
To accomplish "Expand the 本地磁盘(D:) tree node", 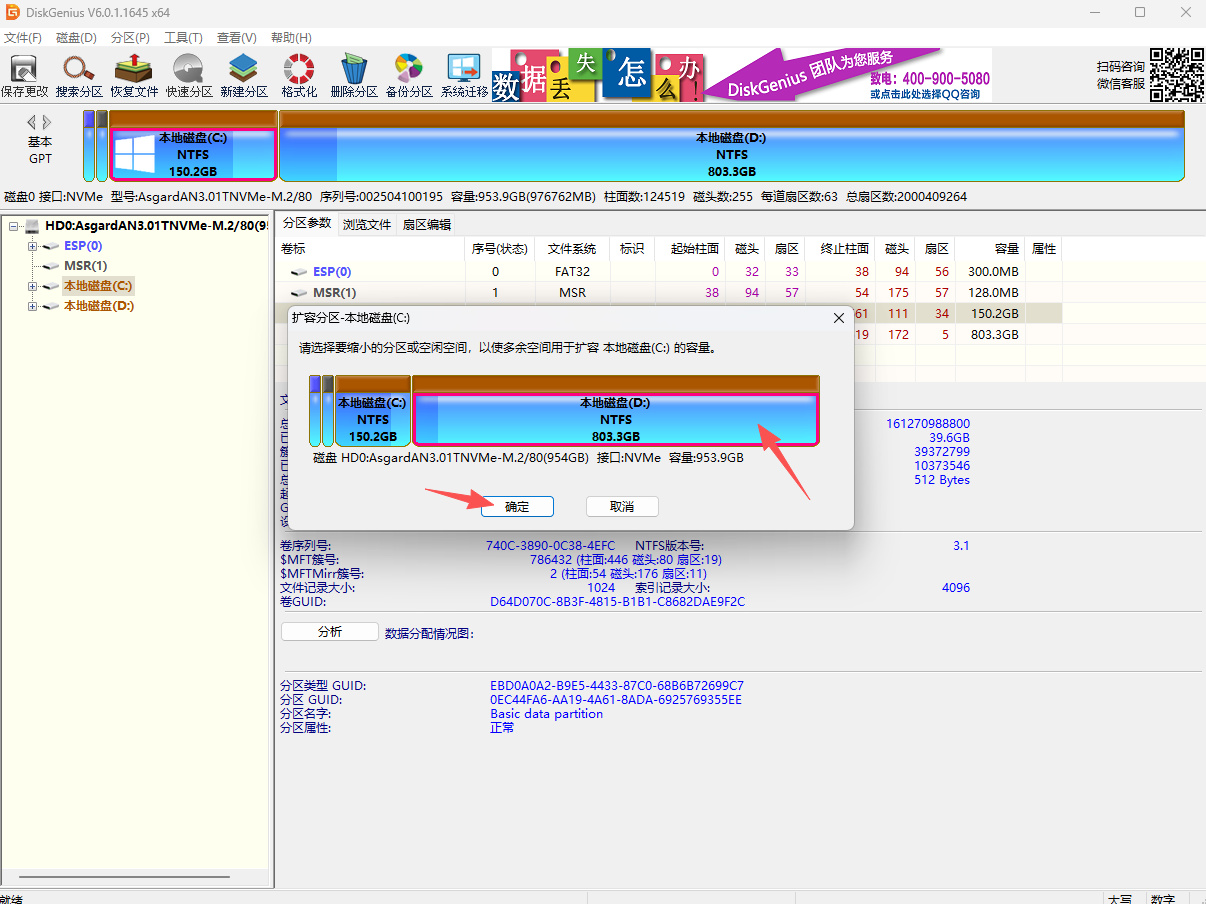I will point(32,306).
